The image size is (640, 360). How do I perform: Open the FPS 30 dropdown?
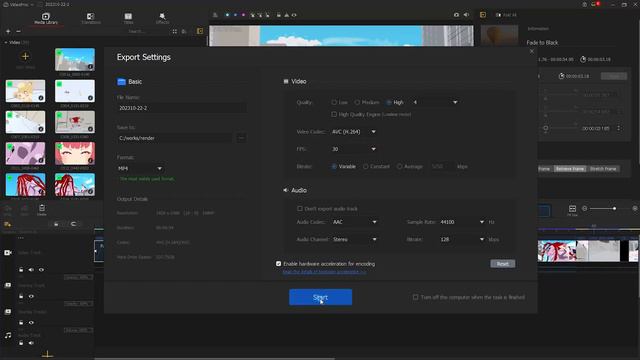click(353, 149)
